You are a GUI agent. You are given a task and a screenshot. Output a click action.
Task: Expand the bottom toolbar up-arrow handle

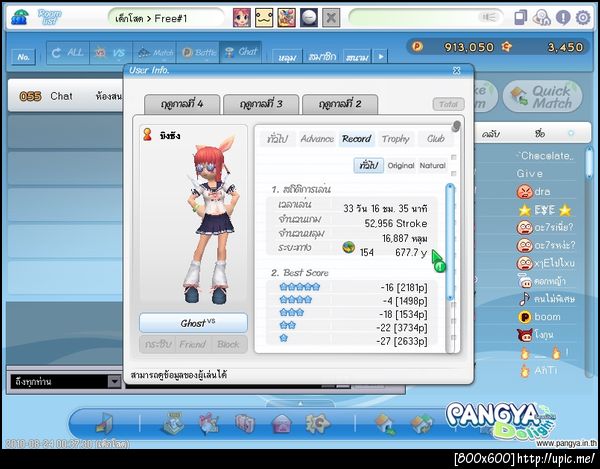(300, 404)
